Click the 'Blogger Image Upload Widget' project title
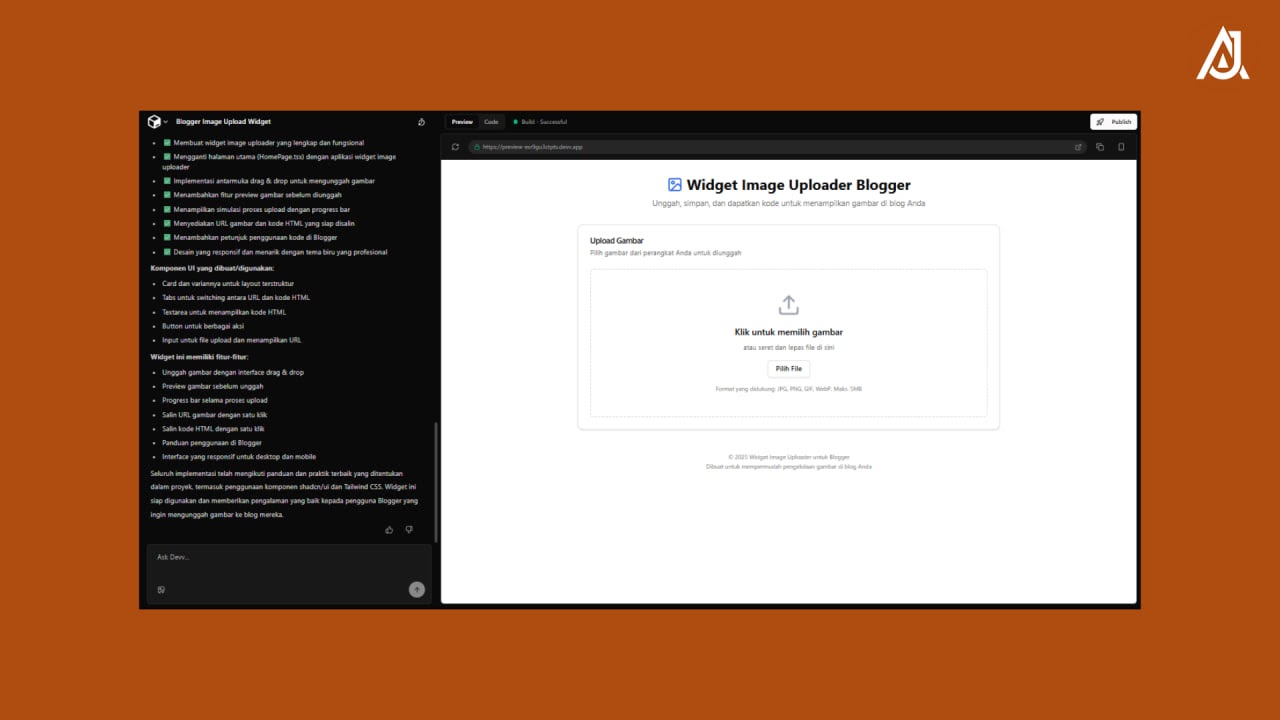Viewport: 1280px width, 720px height. pos(223,122)
